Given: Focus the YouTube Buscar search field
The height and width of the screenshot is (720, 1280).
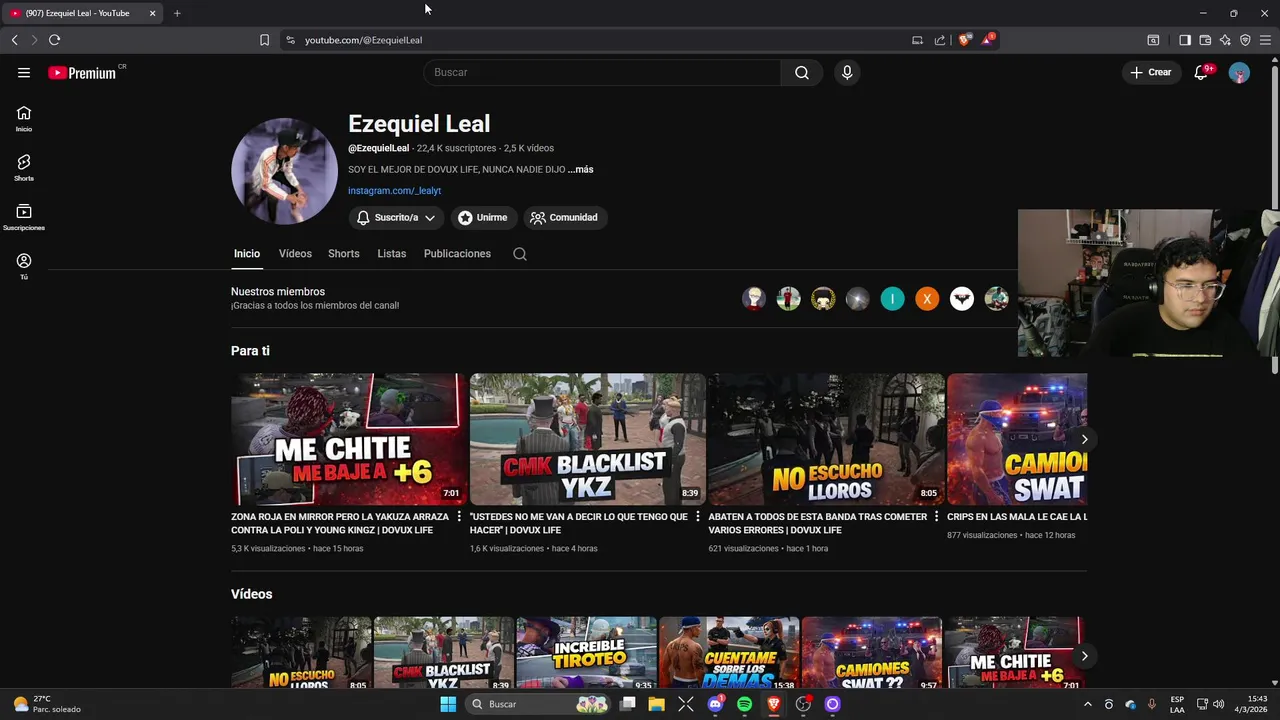Looking at the screenshot, I should (602, 72).
